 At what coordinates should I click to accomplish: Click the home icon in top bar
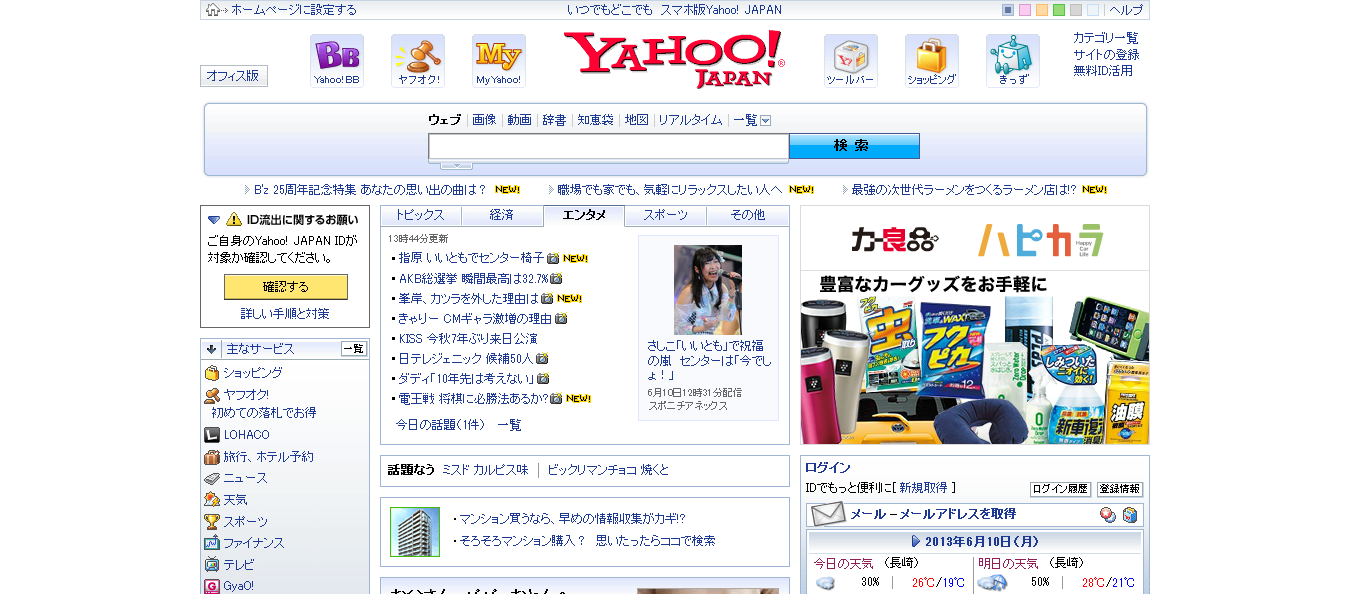click(x=212, y=10)
